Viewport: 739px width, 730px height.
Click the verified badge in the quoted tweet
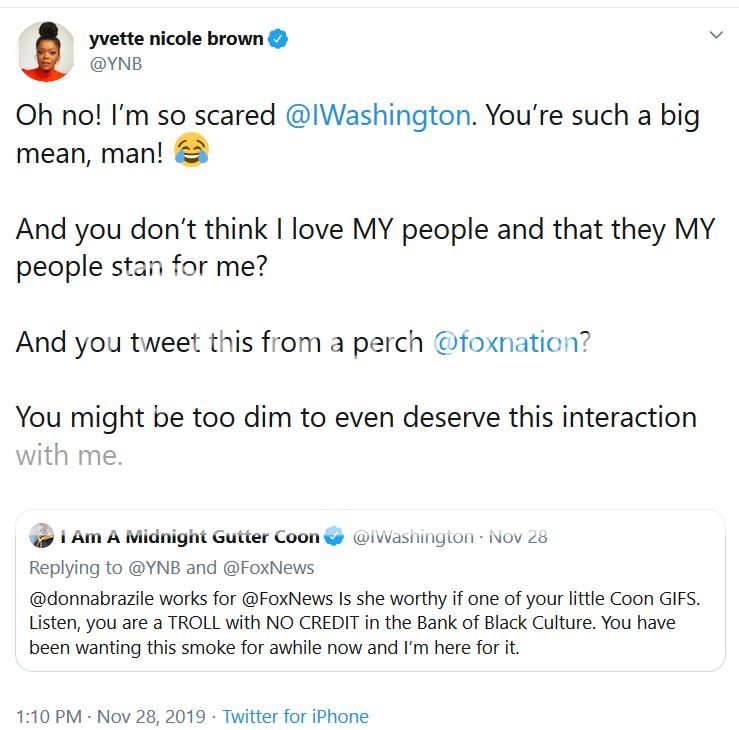[337, 537]
